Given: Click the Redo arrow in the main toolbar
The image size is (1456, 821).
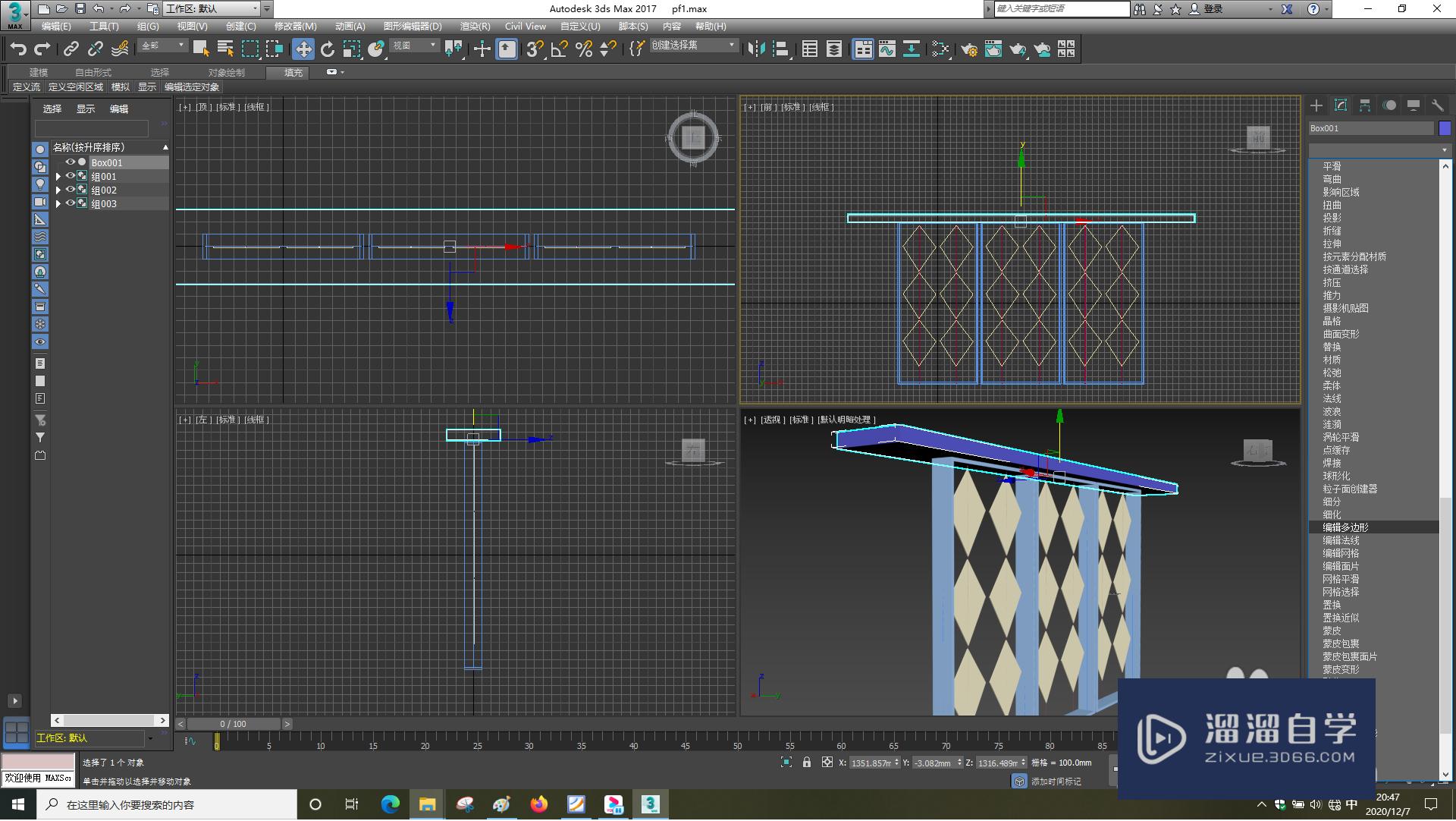Looking at the screenshot, I should tap(42, 49).
